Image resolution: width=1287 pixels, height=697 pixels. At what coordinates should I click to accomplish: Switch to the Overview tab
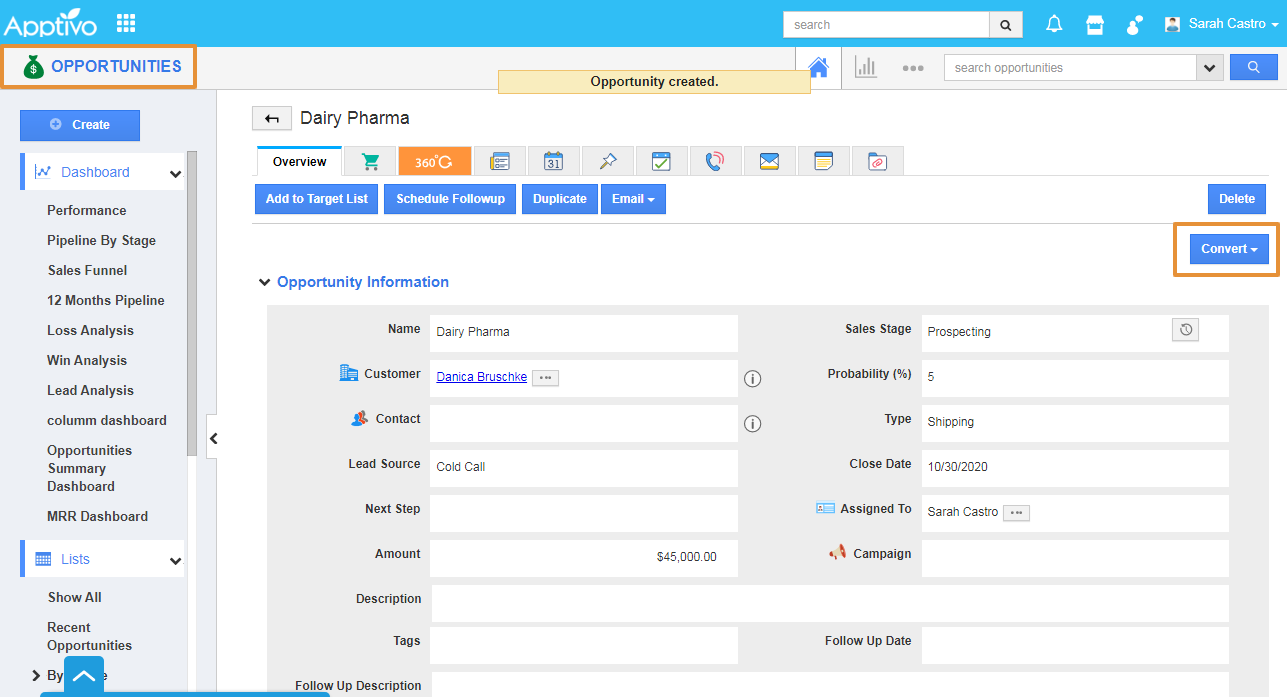pos(299,162)
